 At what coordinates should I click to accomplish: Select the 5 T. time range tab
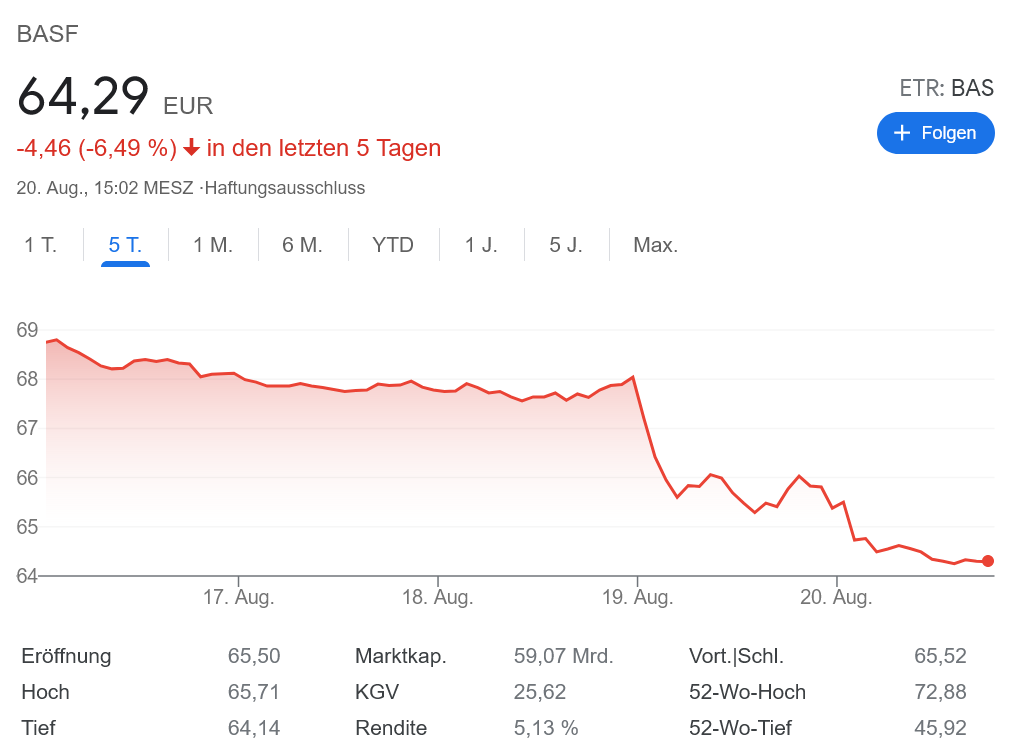click(125, 245)
